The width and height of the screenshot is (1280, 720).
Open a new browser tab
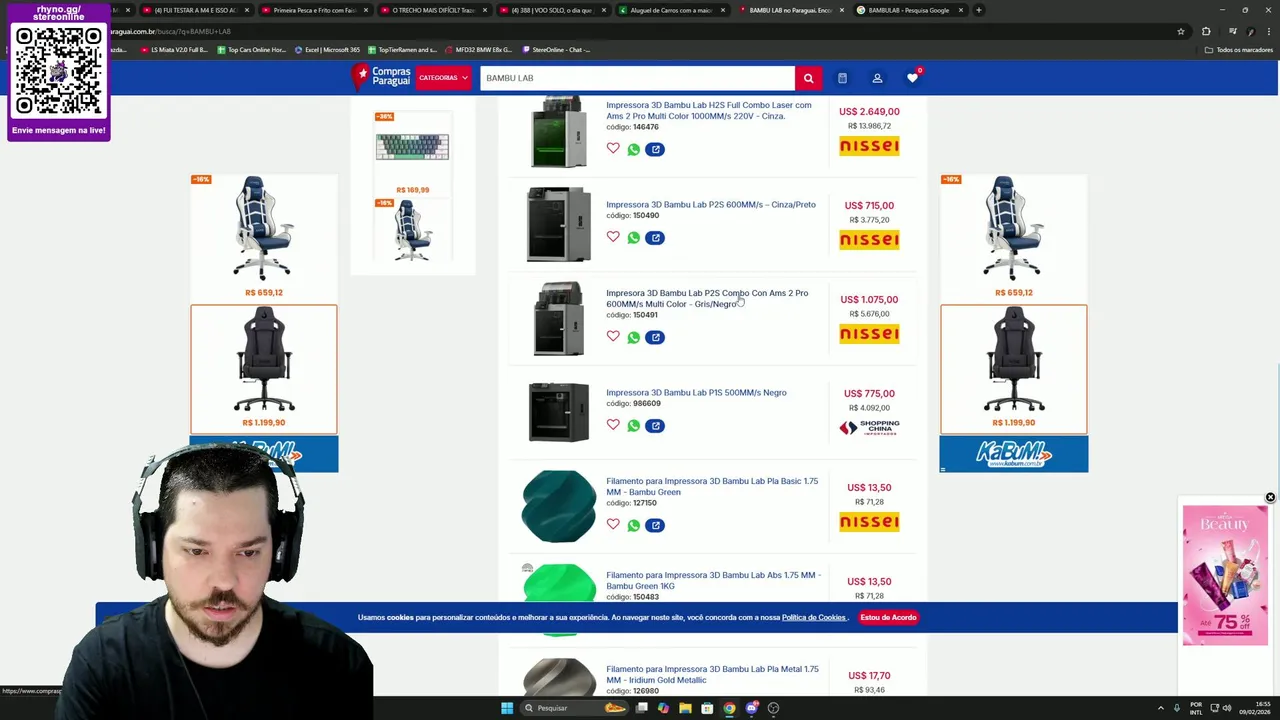click(979, 10)
